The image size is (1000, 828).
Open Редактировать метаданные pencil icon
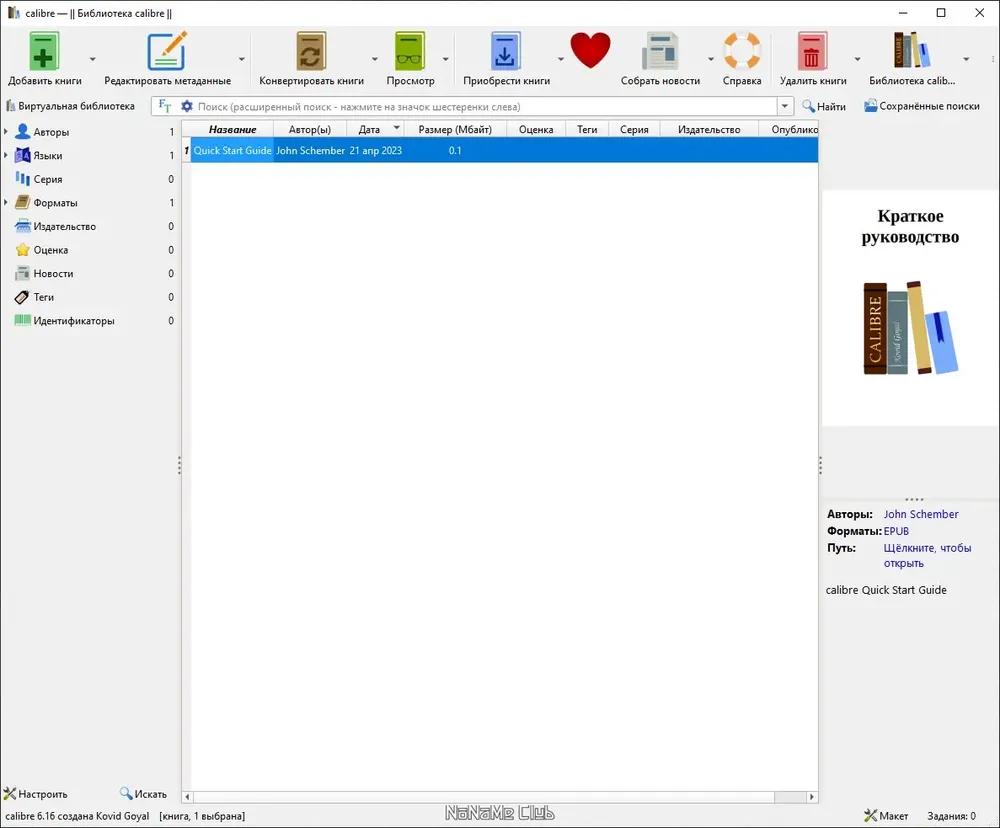(x=167, y=51)
